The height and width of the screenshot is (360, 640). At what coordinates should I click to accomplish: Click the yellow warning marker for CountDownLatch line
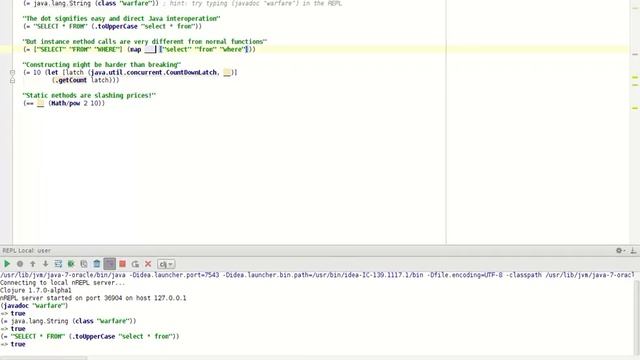click(x=635, y=77)
